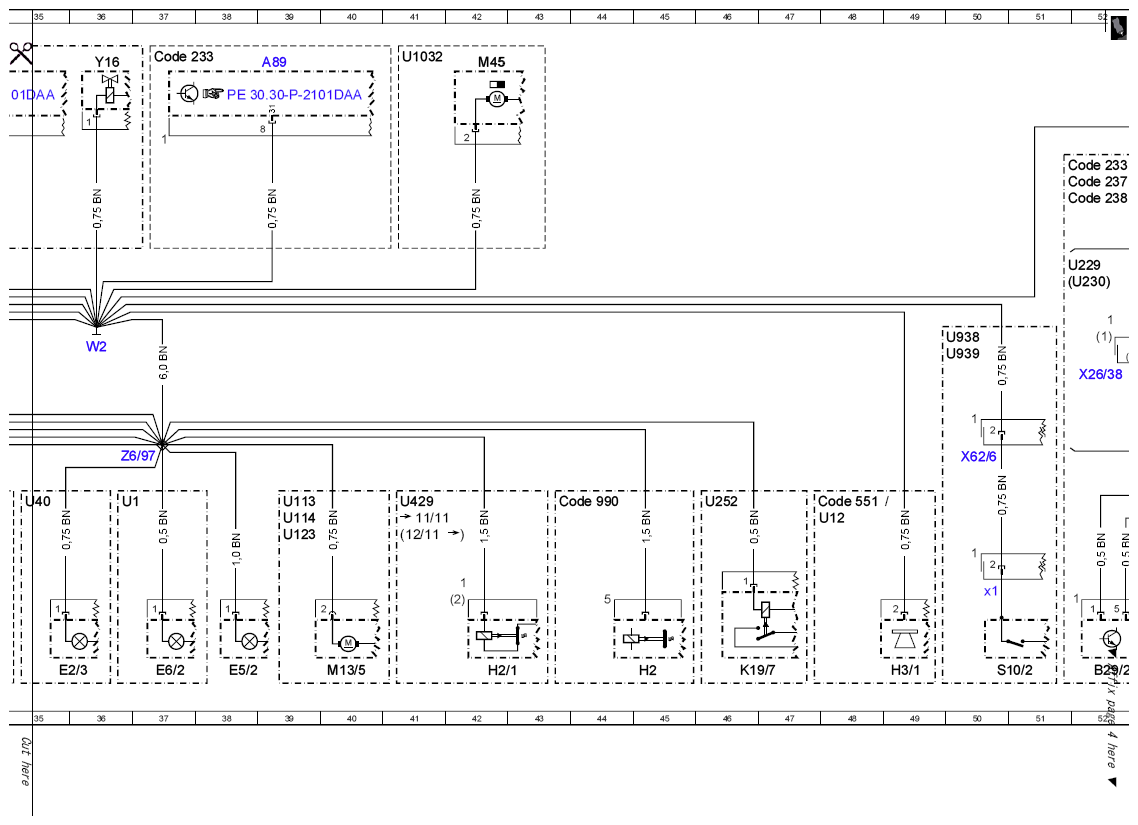Select the E6/2 lamp symbol
Screen dimensions: 1138x825
tap(176, 641)
